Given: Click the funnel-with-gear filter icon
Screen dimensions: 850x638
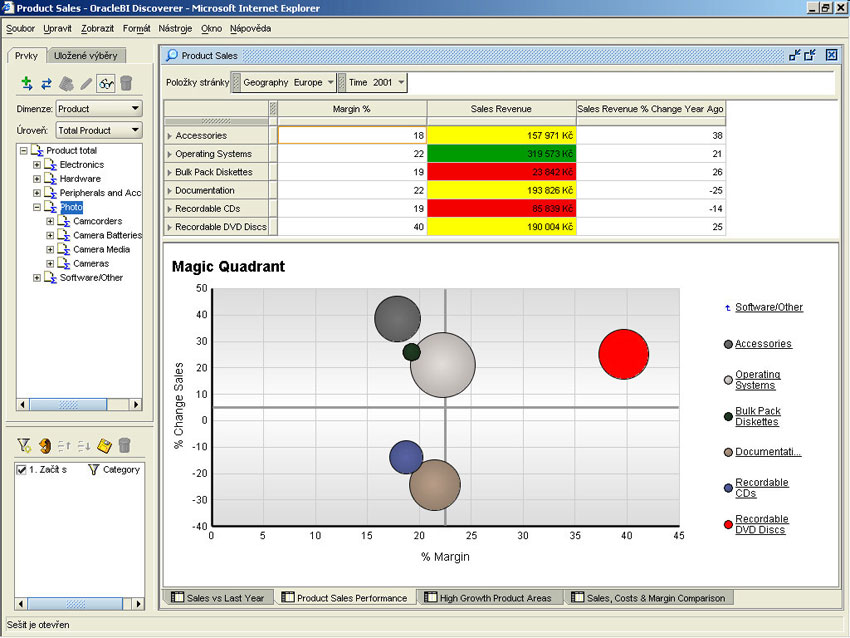Looking at the screenshot, I should click(x=24, y=446).
